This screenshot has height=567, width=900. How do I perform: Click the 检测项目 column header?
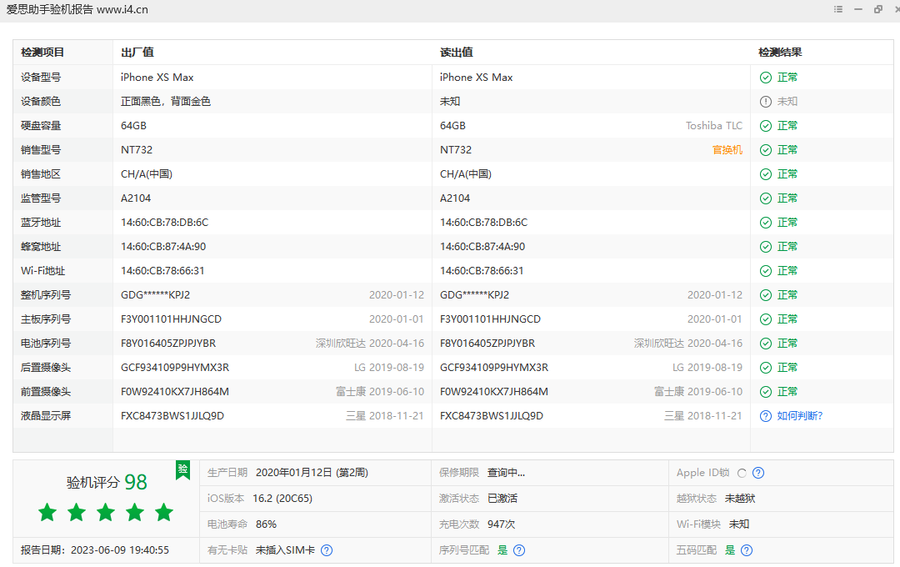tap(42, 52)
